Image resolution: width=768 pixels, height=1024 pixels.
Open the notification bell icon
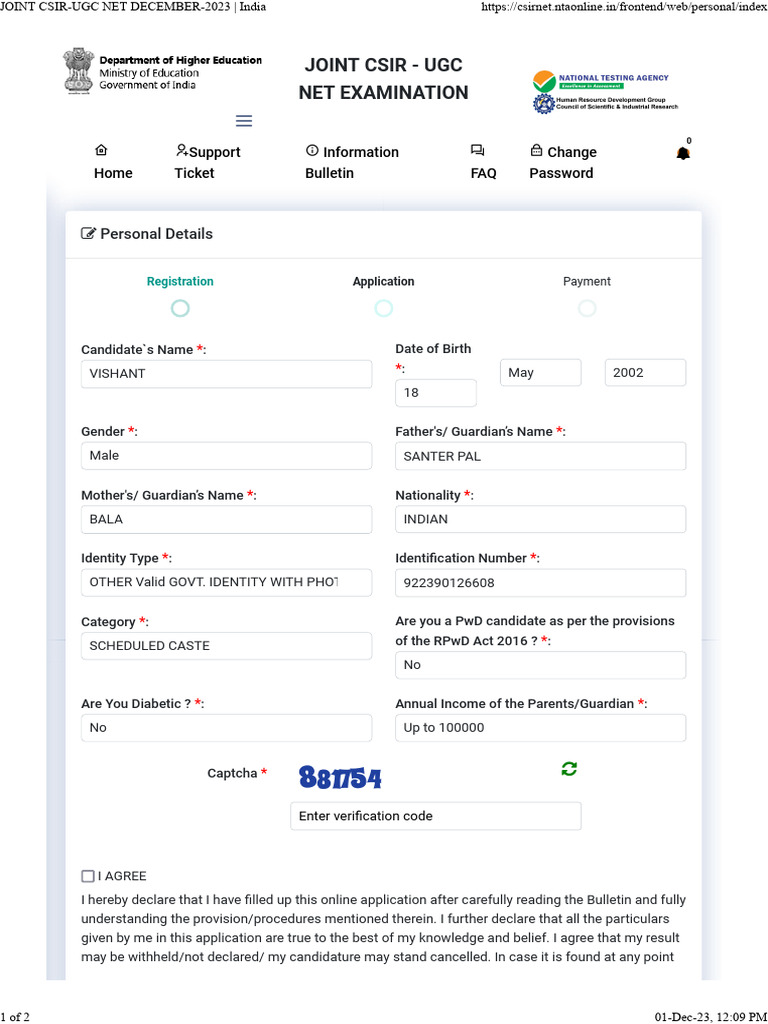click(x=683, y=153)
